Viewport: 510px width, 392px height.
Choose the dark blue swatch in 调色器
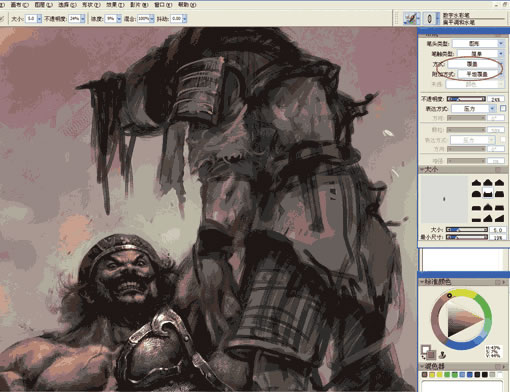point(470,375)
